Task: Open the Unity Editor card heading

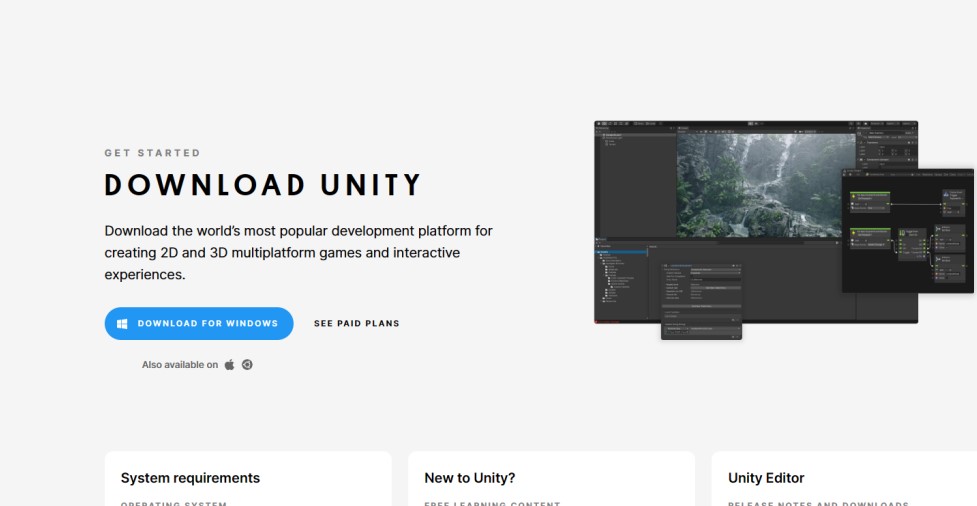Action: (766, 478)
